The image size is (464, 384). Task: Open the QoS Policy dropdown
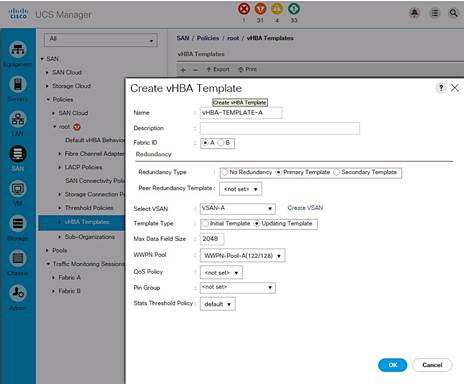221,273
